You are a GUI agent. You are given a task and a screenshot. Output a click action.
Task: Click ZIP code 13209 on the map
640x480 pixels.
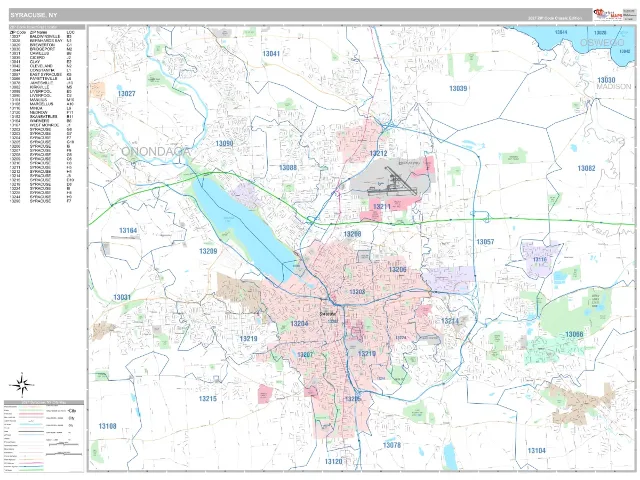pyautogui.click(x=208, y=251)
